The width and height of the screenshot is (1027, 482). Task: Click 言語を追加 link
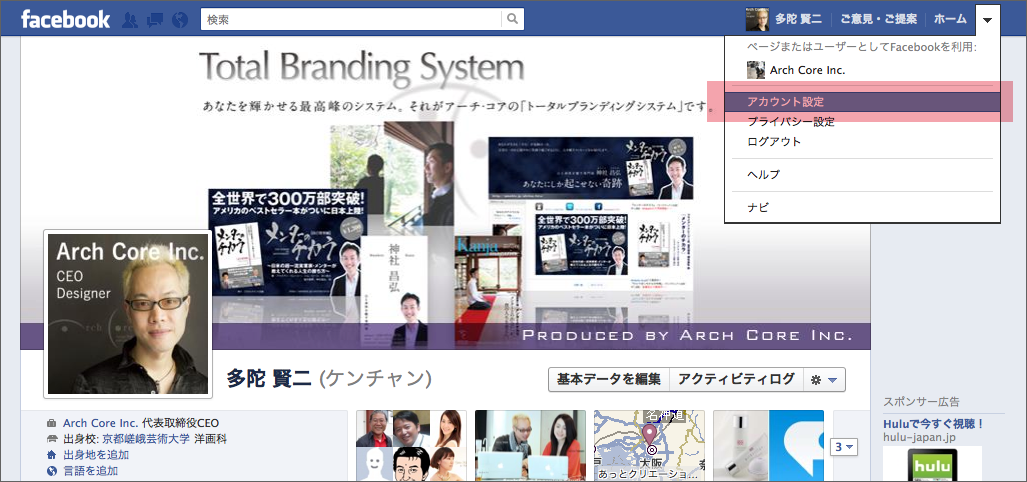(90, 470)
